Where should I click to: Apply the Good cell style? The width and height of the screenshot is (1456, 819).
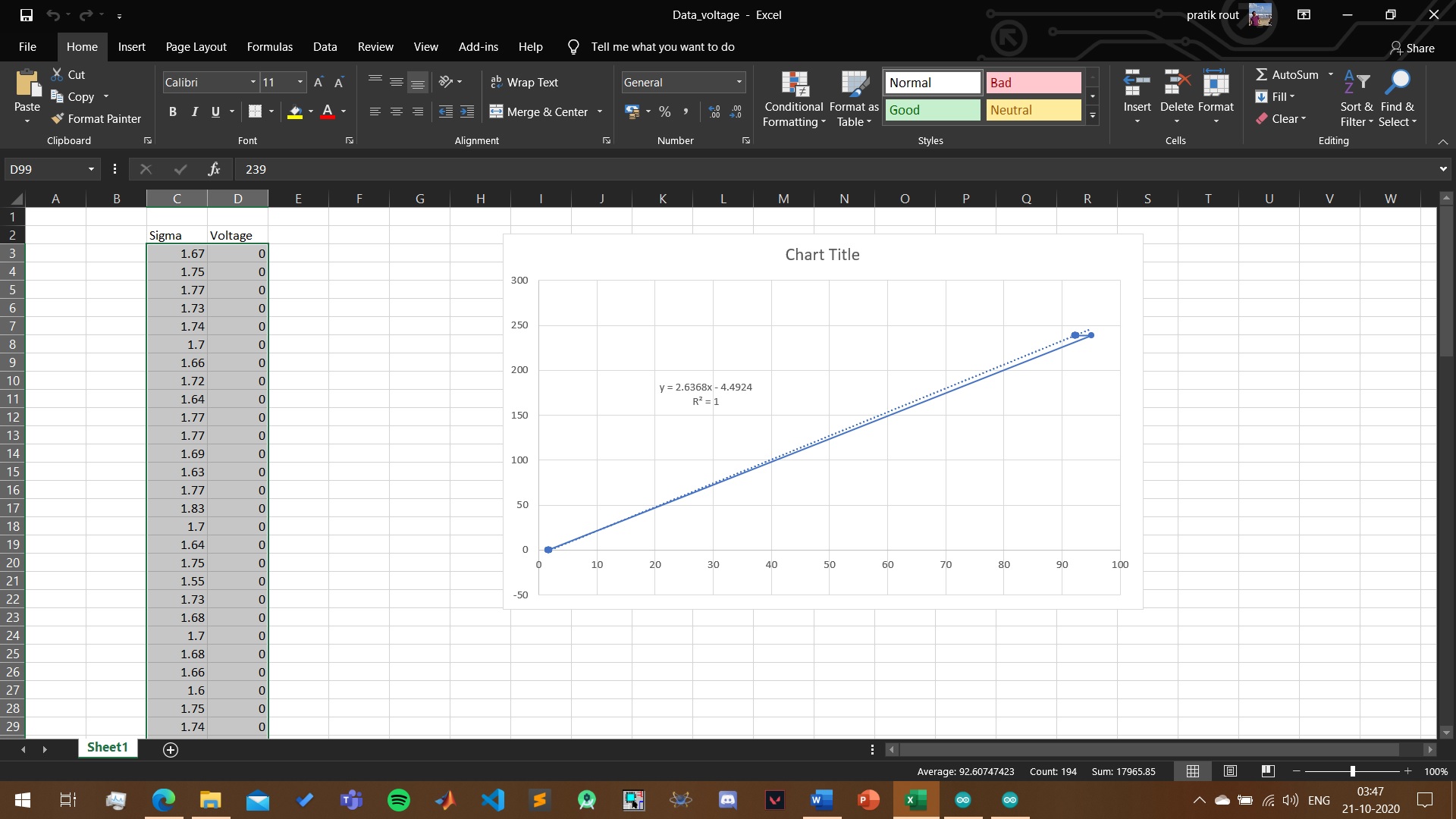click(x=932, y=110)
